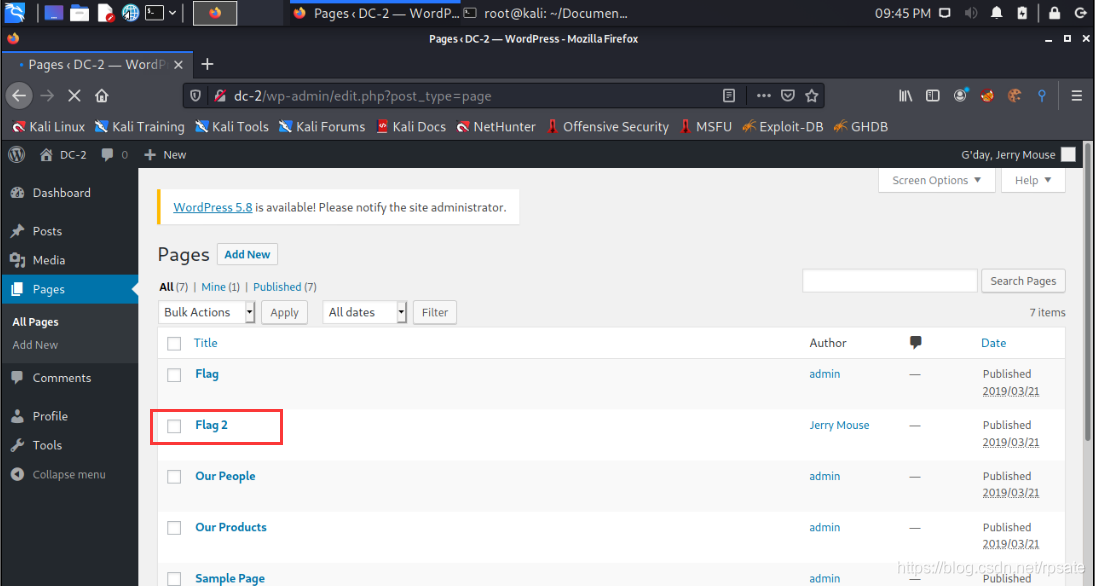Open Dashboard in the WordPress sidebar
The width and height of the screenshot is (1095, 586).
click(x=69, y=193)
